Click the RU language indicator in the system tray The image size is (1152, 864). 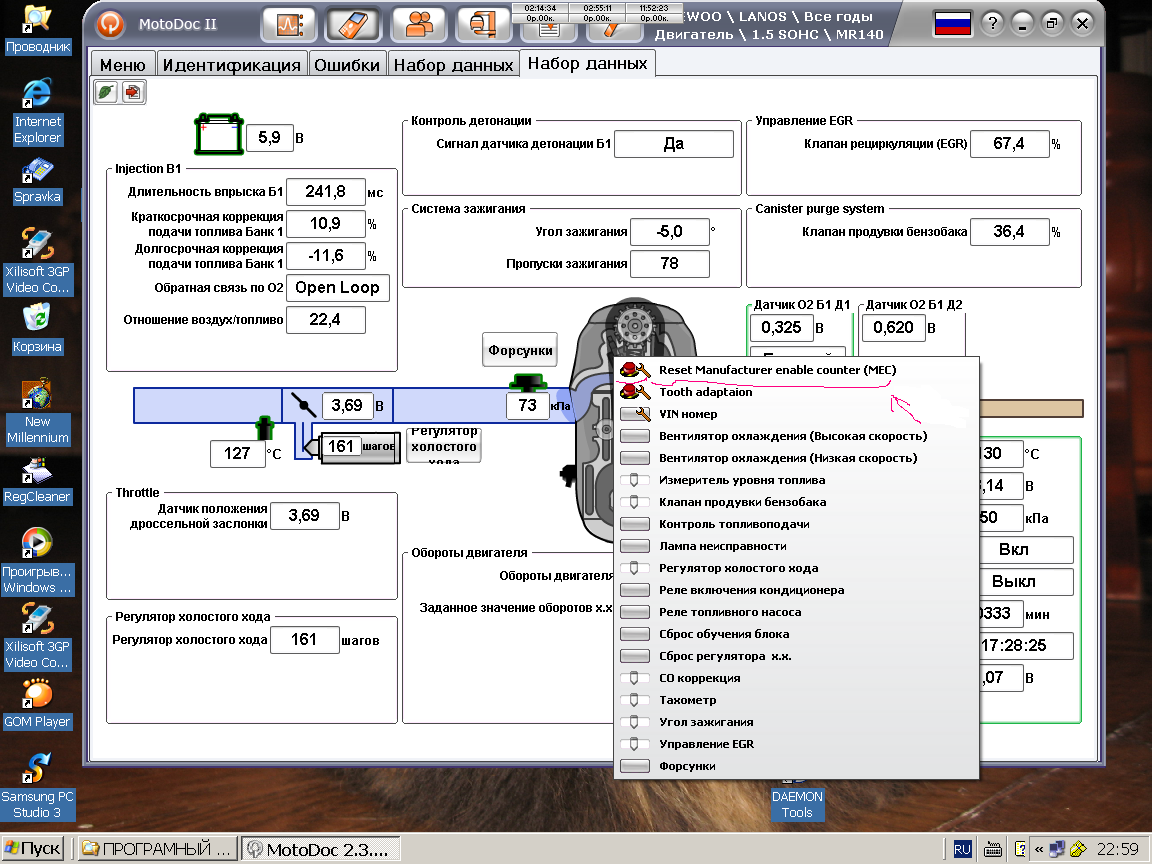click(x=961, y=848)
